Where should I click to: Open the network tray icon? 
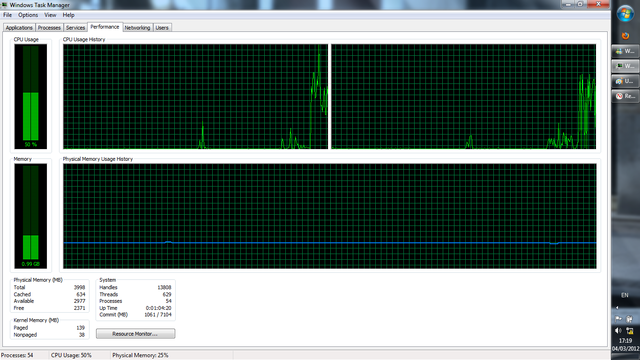click(x=630, y=331)
